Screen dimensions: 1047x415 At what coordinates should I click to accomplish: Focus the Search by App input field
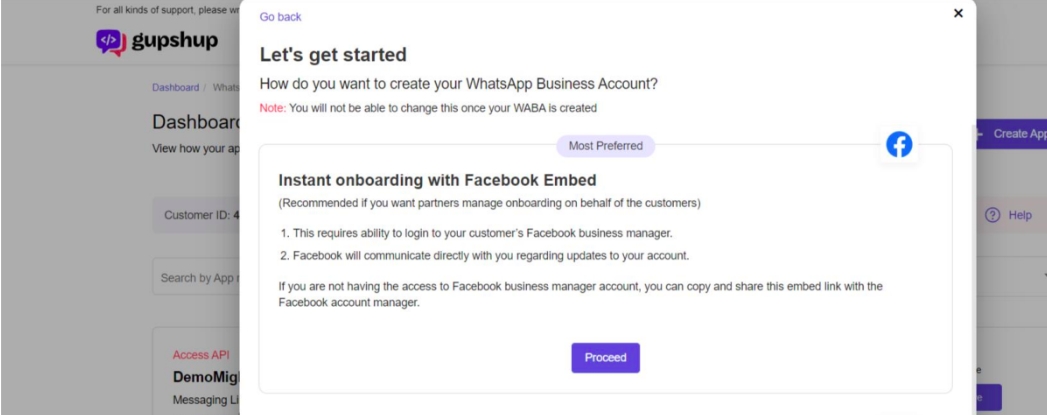[196, 278]
